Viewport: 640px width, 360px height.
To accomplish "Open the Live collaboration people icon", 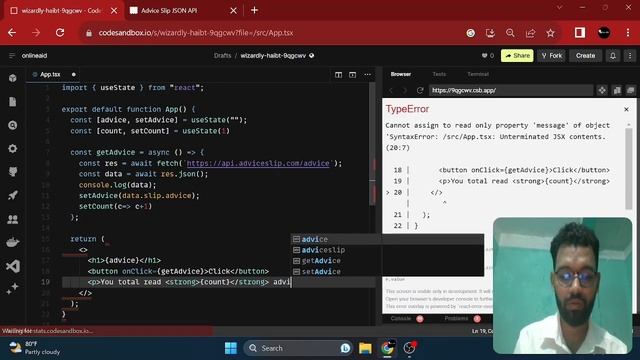I will click(x=13, y=220).
